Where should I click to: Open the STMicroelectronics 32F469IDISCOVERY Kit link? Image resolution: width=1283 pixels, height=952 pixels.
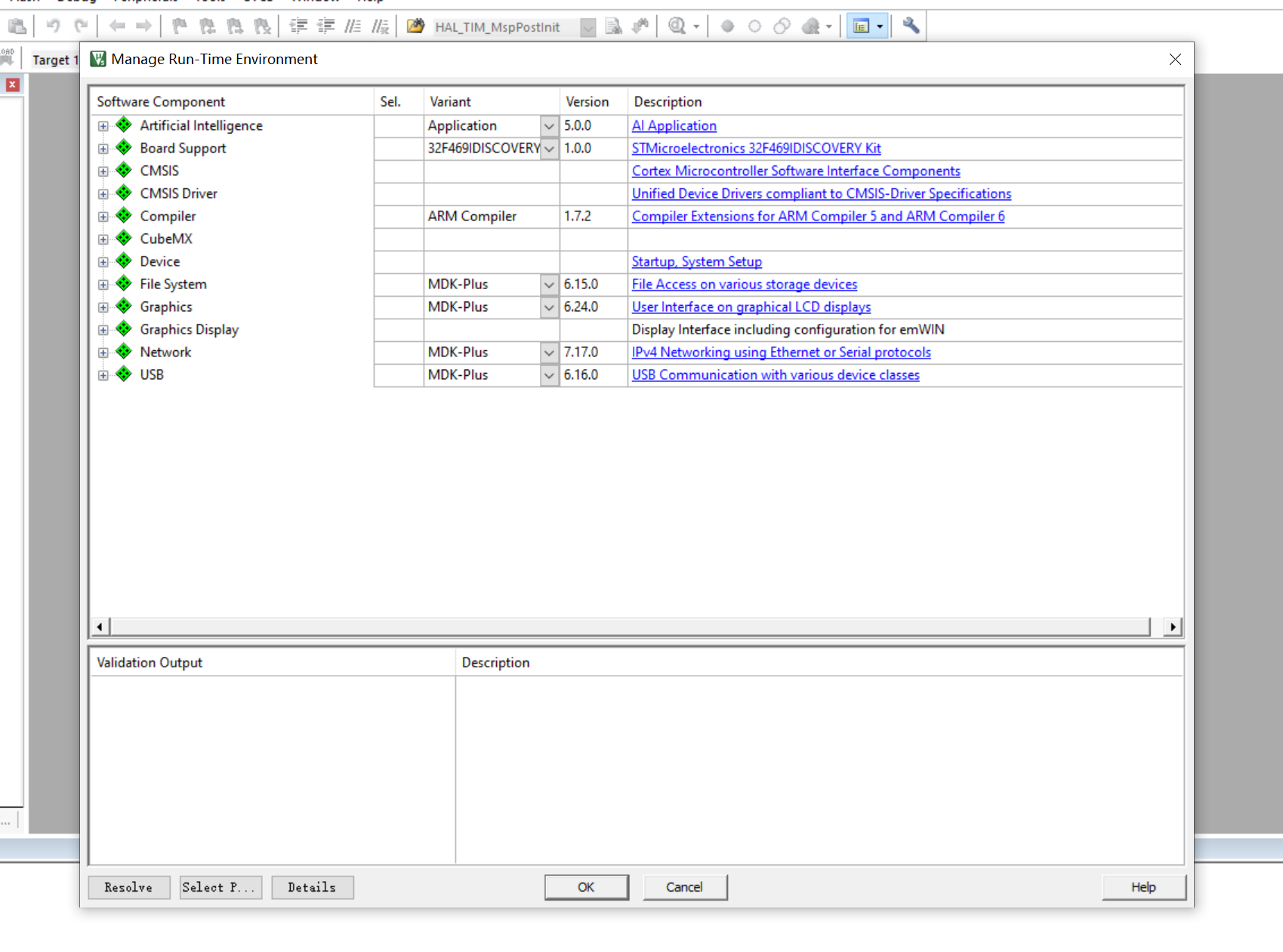click(757, 149)
